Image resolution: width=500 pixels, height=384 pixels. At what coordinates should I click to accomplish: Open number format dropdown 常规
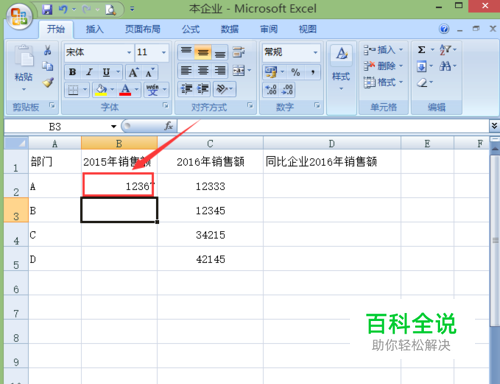315,52
